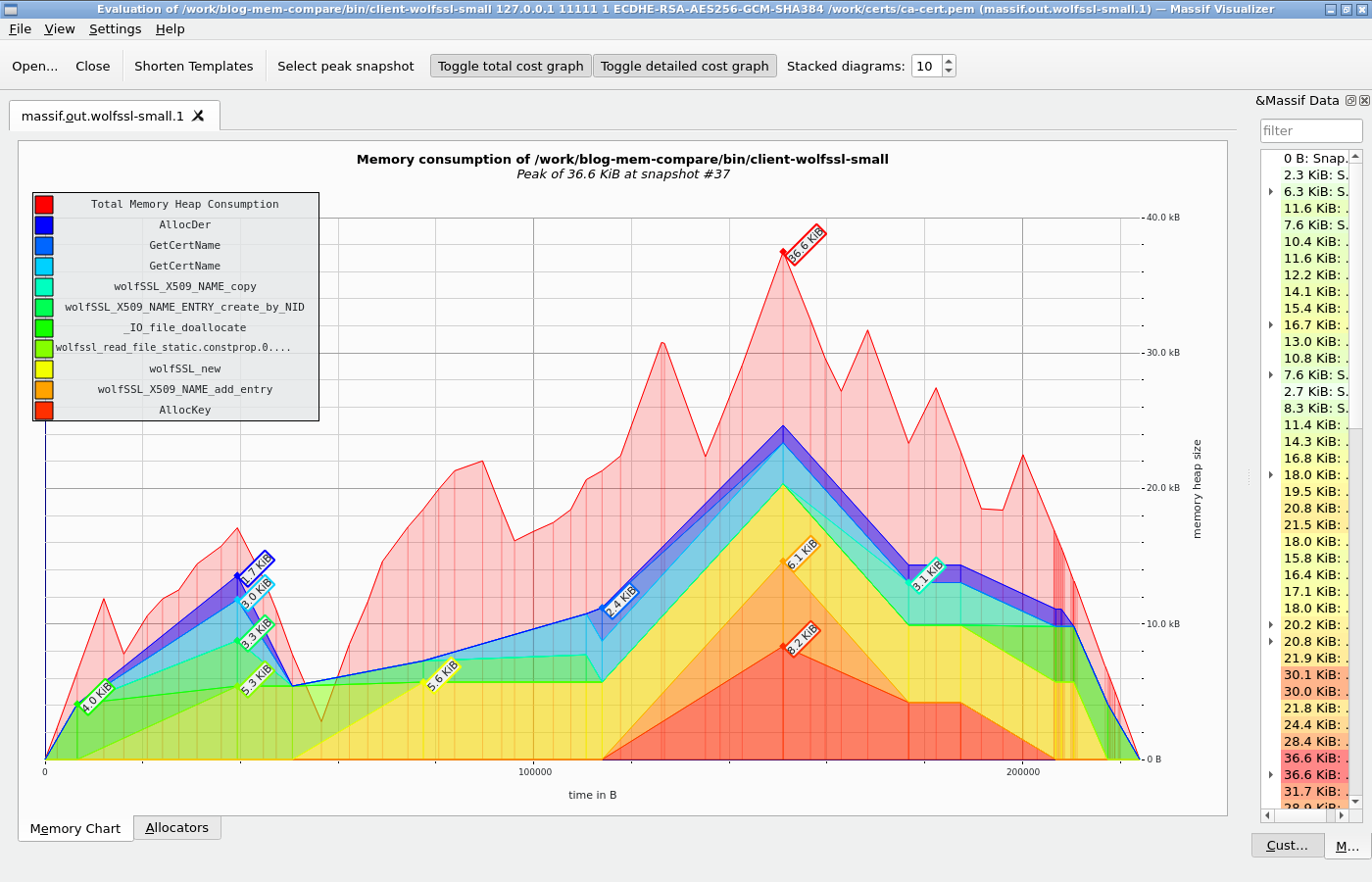Viewport: 1372px width, 882px height.
Task: Expand the 16.7 KiB snapshot entry
Action: coord(1271,325)
